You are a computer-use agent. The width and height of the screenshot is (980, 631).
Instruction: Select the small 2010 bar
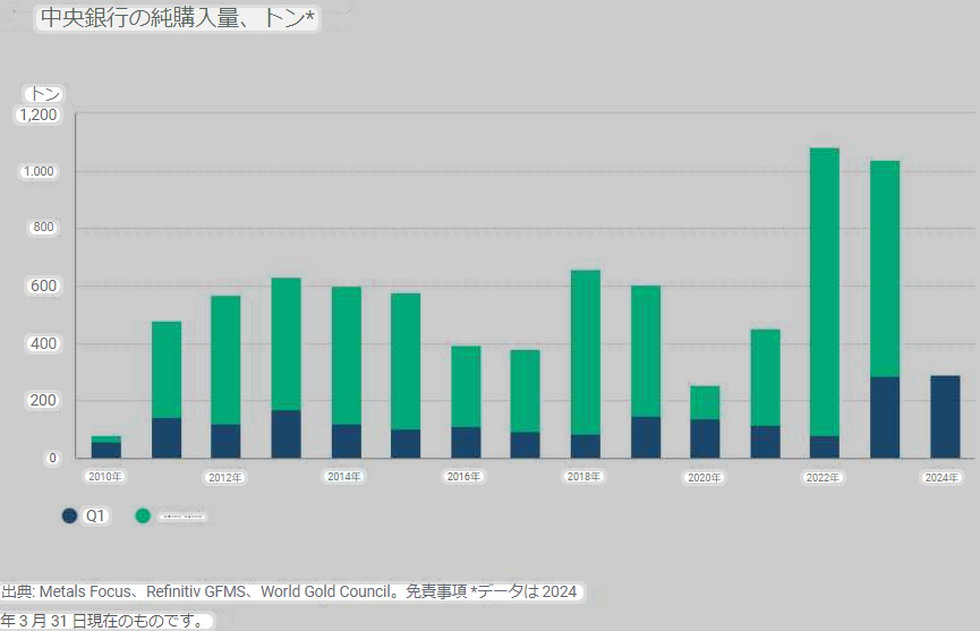(x=106, y=448)
